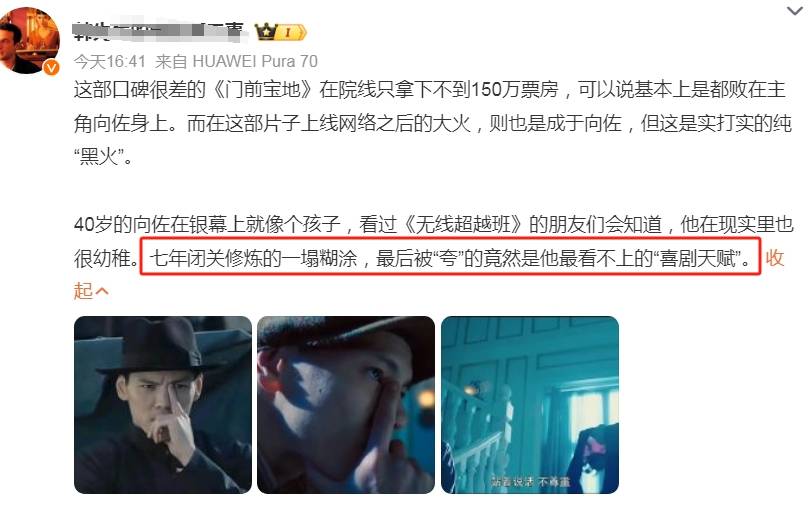The image size is (811, 518).
Task: Click the red-boxed highlighted sentence
Action: [x=450, y=256]
